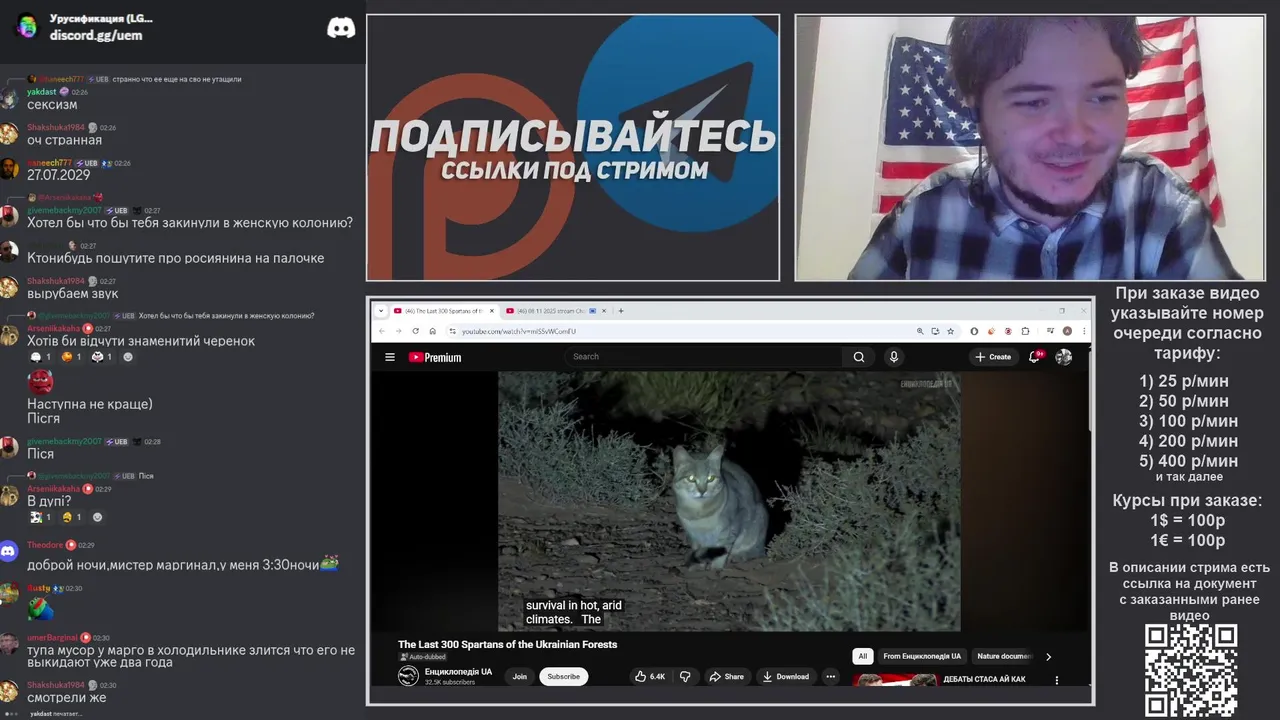The height and width of the screenshot is (720, 1280).
Task: Click the streamer webcam feed
Action: pyautogui.click(x=1030, y=147)
